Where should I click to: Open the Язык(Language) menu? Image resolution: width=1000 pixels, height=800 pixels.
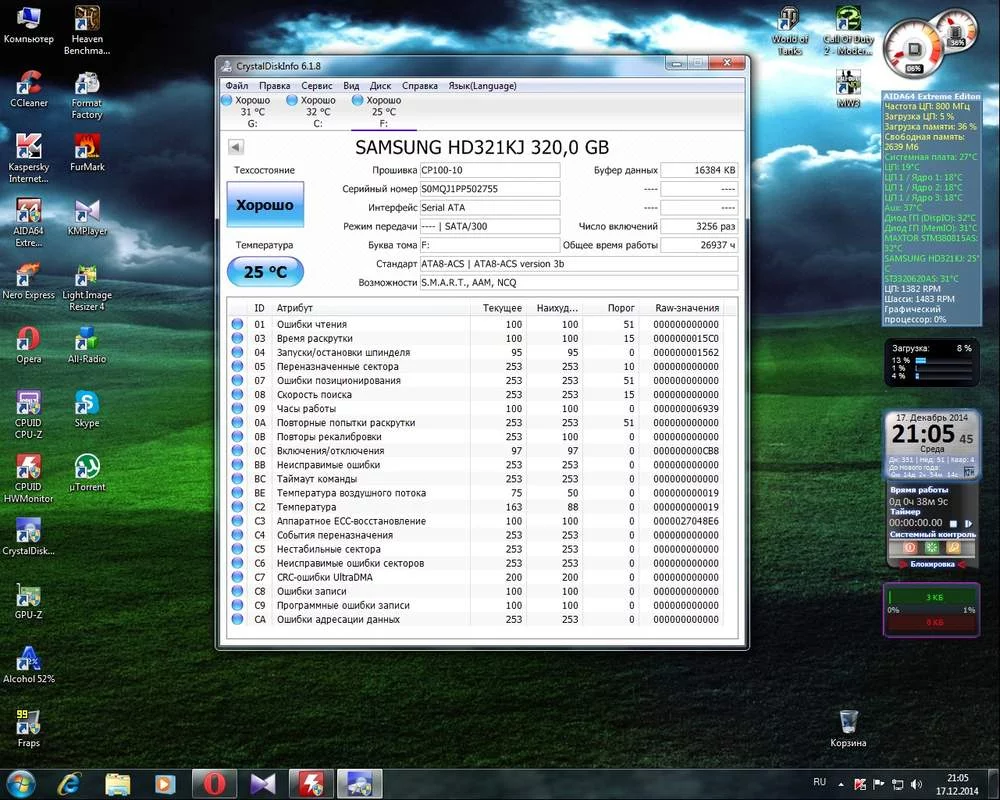coord(482,86)
